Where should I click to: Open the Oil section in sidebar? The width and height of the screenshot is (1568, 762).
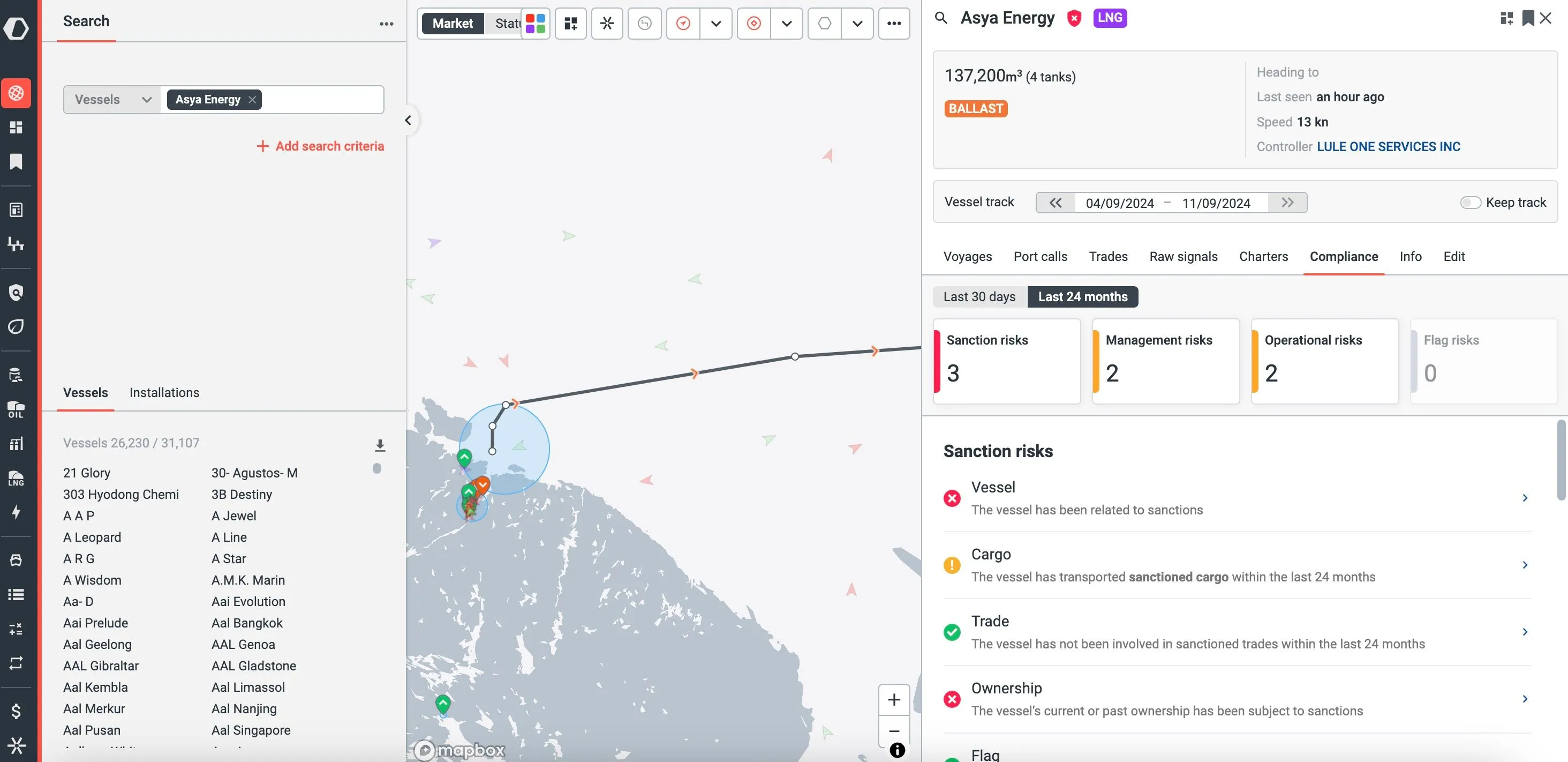(x=16, y=409)
